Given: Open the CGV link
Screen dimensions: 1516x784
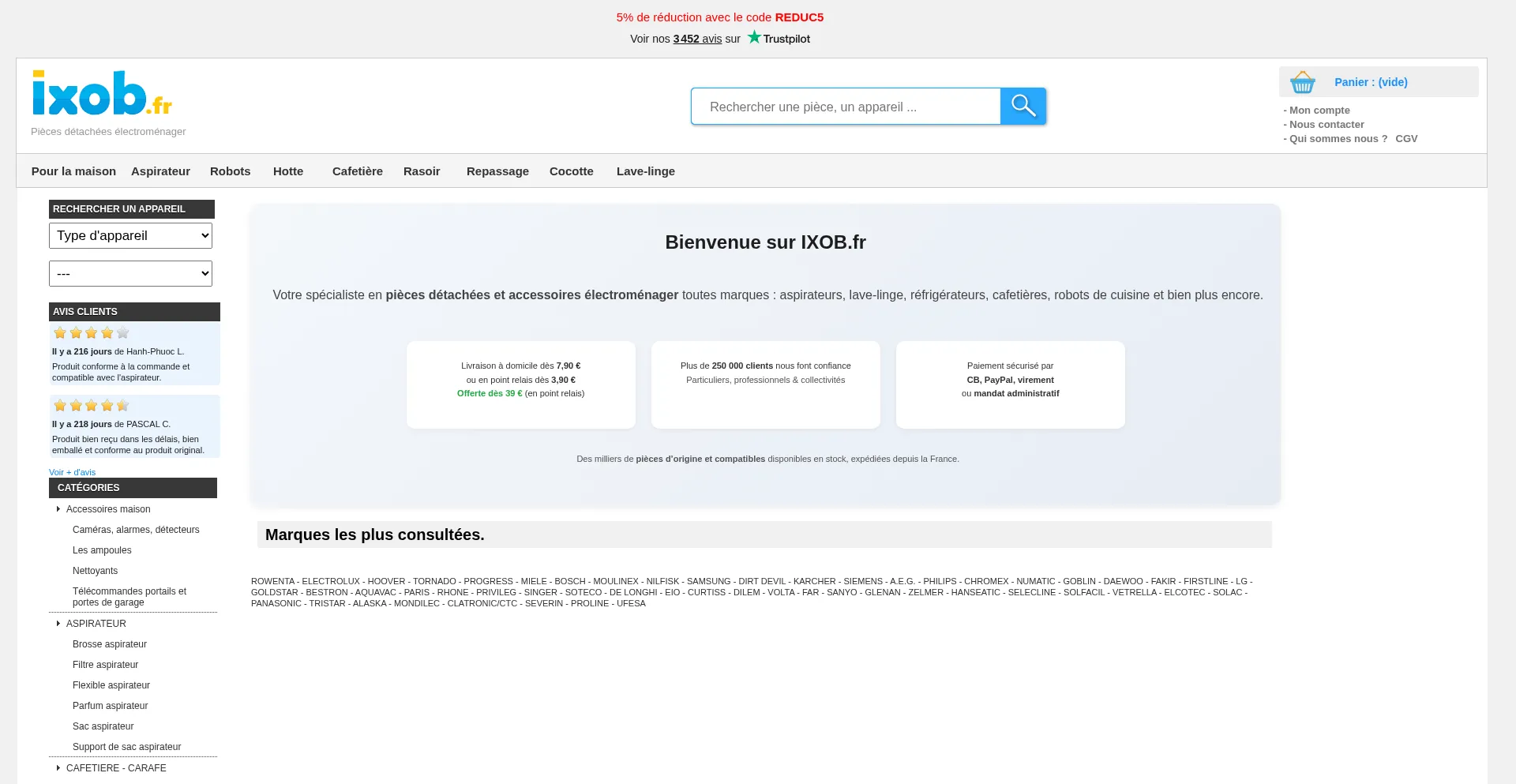Looking at the screenshot, I should pos(1406,139).
